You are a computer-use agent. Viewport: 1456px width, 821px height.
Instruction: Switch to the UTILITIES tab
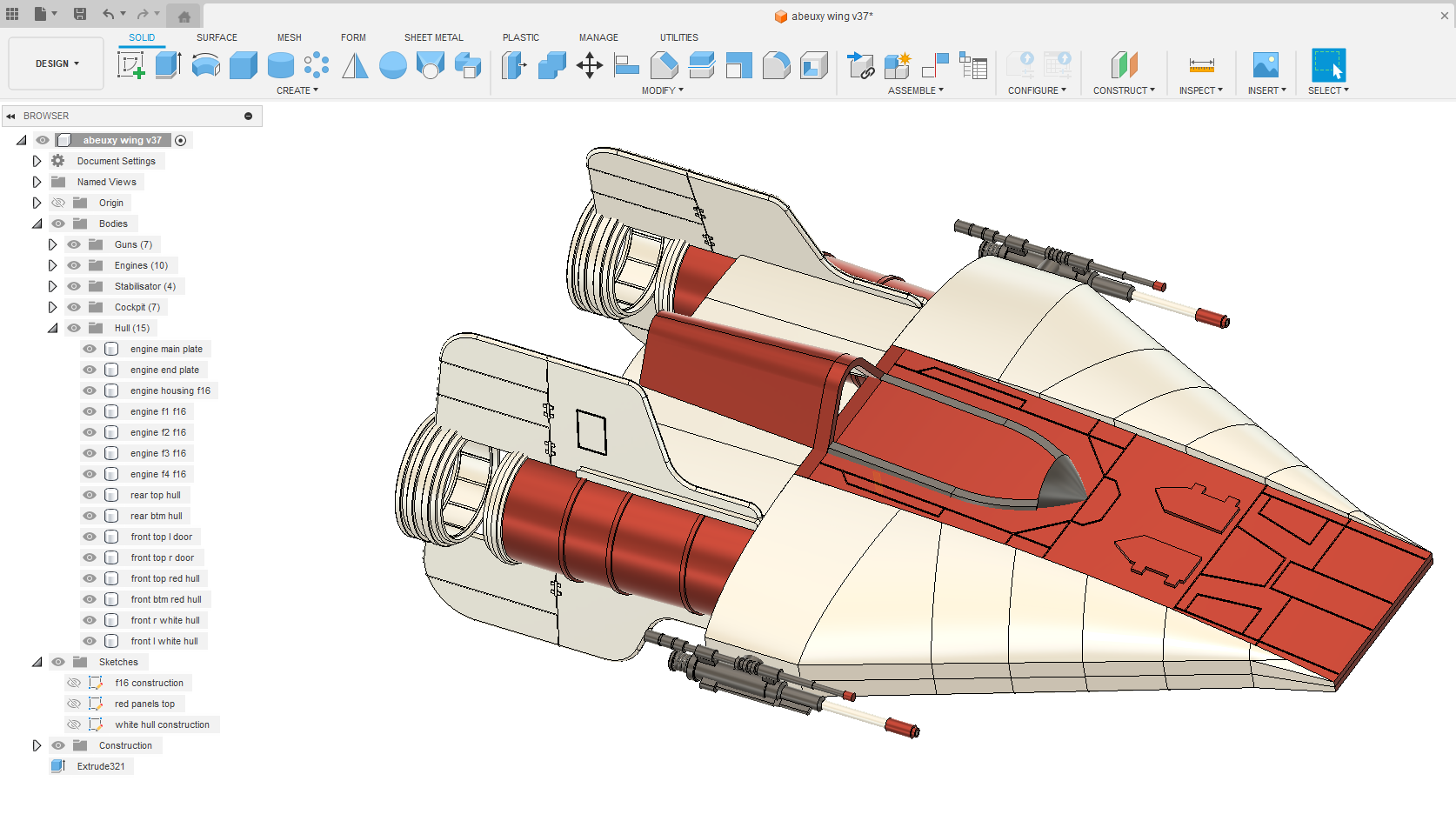click(679, 37)
